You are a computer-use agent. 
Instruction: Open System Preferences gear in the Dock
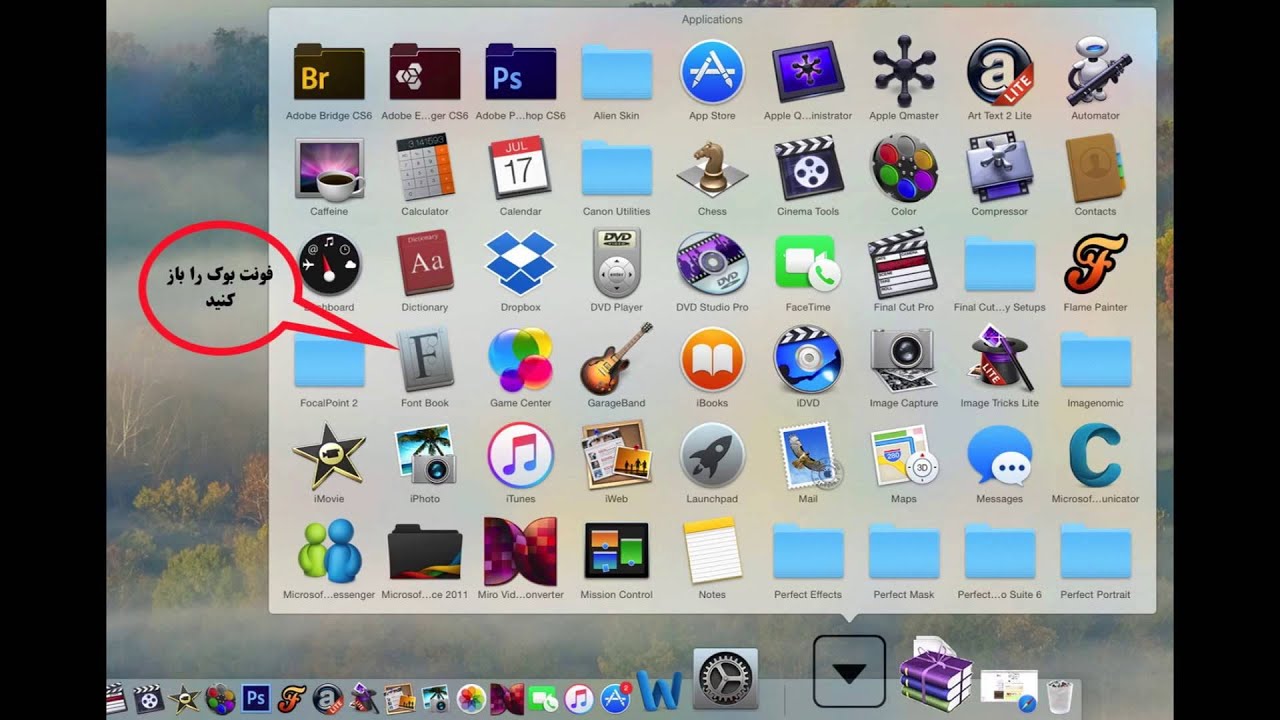click(725, 679)
